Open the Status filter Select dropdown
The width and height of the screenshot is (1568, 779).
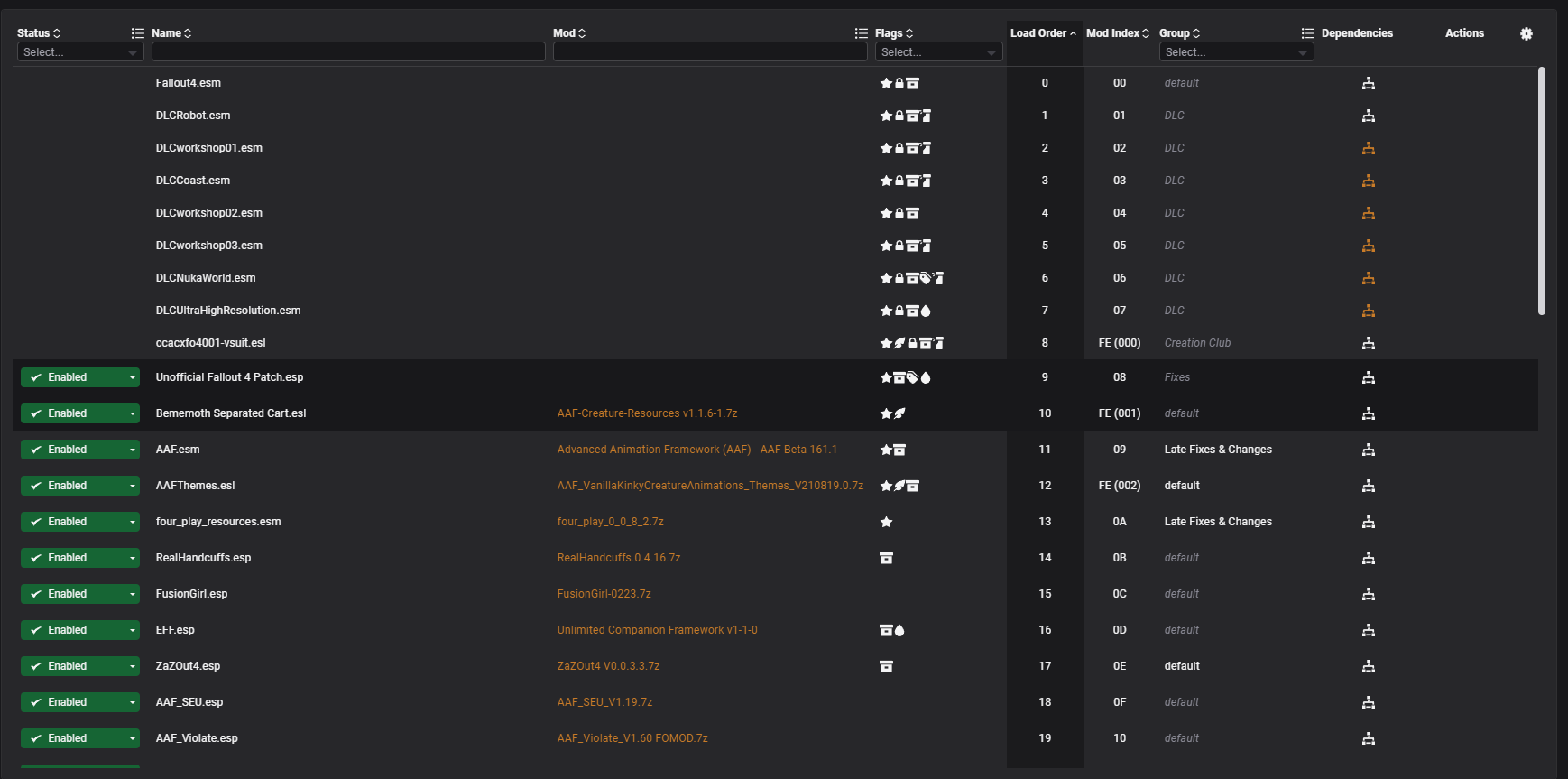click(x=79, y=52)
